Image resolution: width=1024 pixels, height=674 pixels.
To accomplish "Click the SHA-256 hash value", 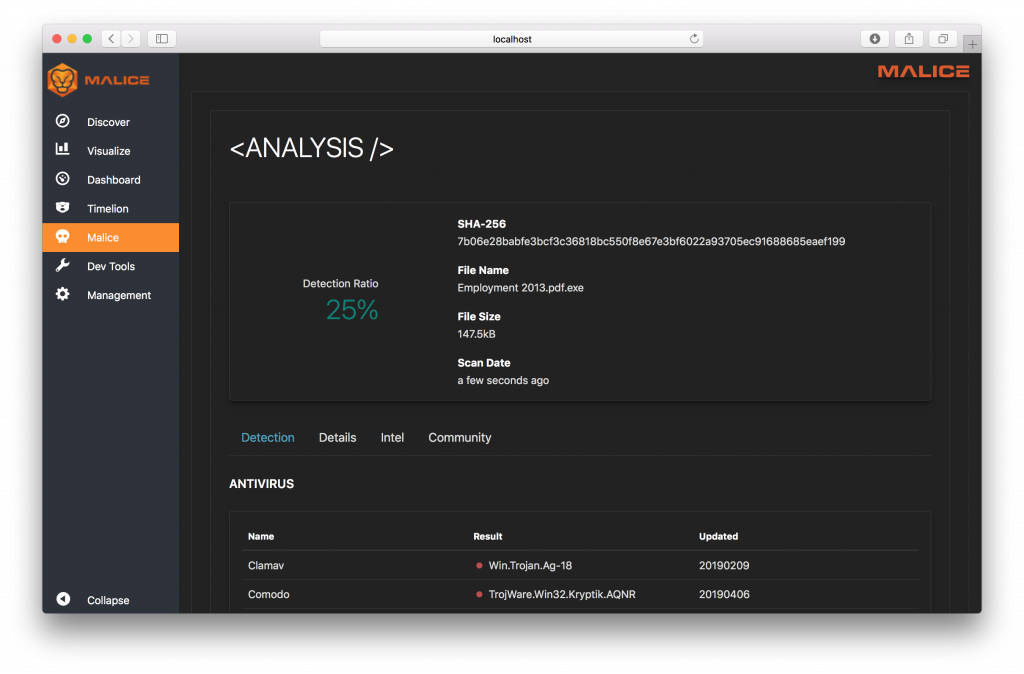I will [651, 242].
